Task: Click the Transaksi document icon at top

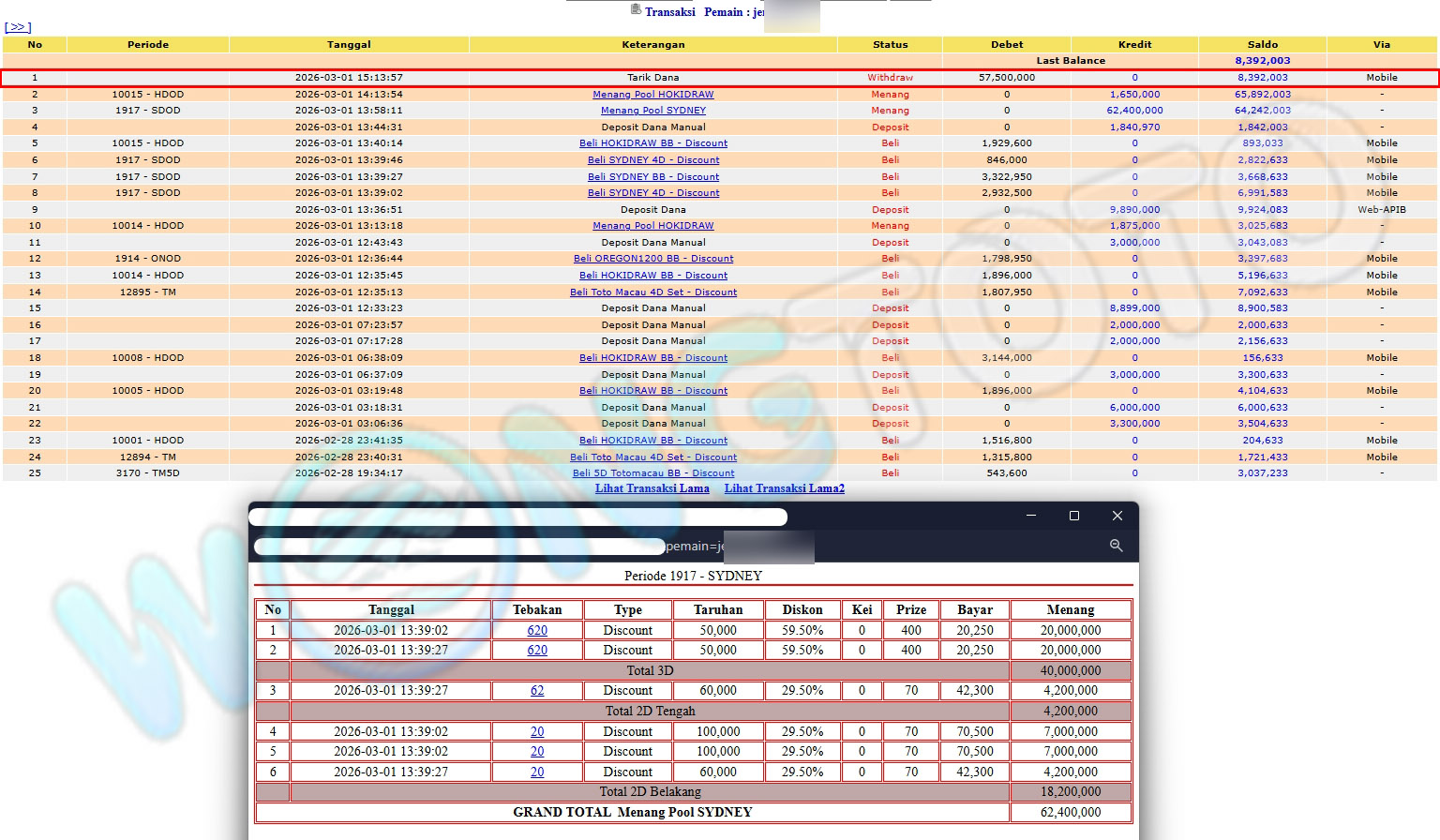Action: 637,10
